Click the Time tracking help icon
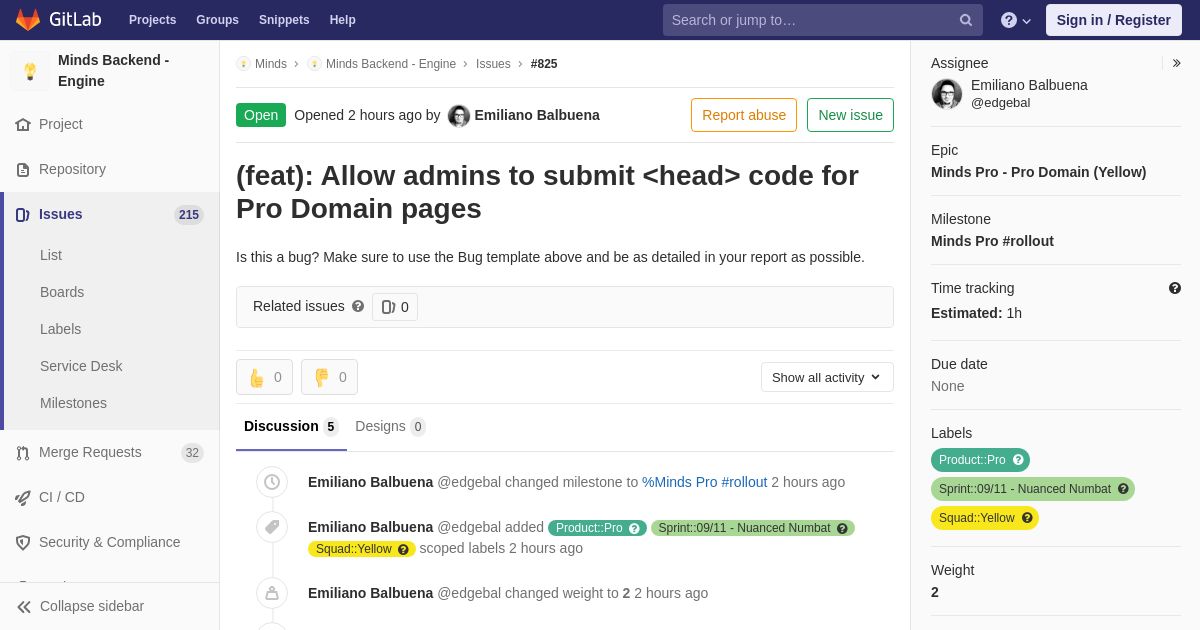1200x630 pixels. [1175, 288]
